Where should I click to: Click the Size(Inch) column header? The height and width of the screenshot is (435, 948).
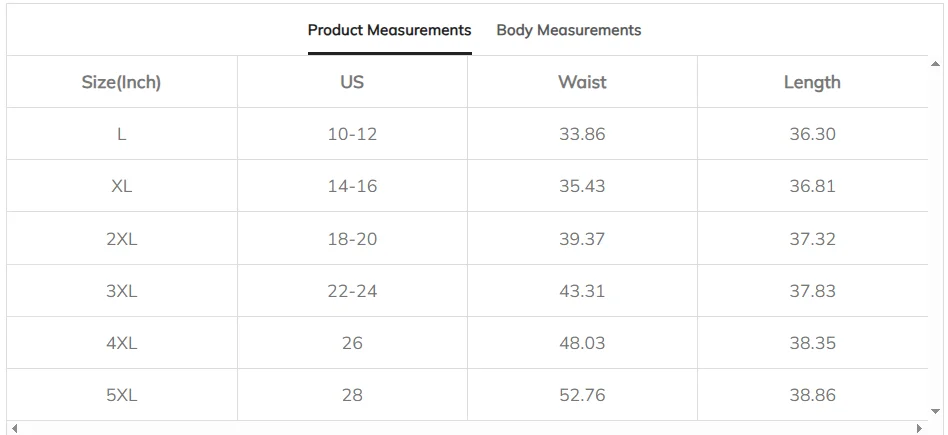pyautogui.click(x=121, y=82)
